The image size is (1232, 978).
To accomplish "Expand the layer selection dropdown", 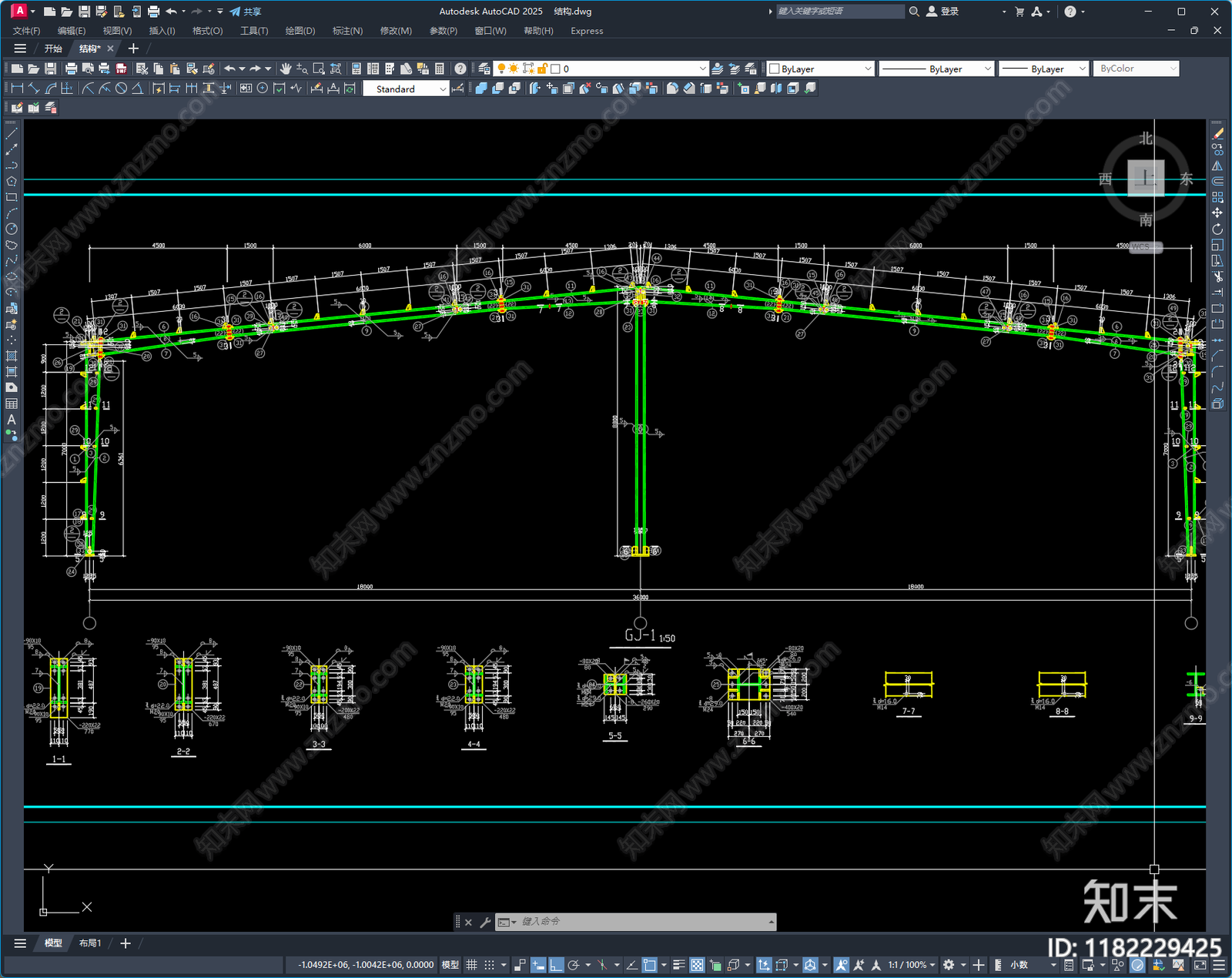I will (x=702, y=69).
